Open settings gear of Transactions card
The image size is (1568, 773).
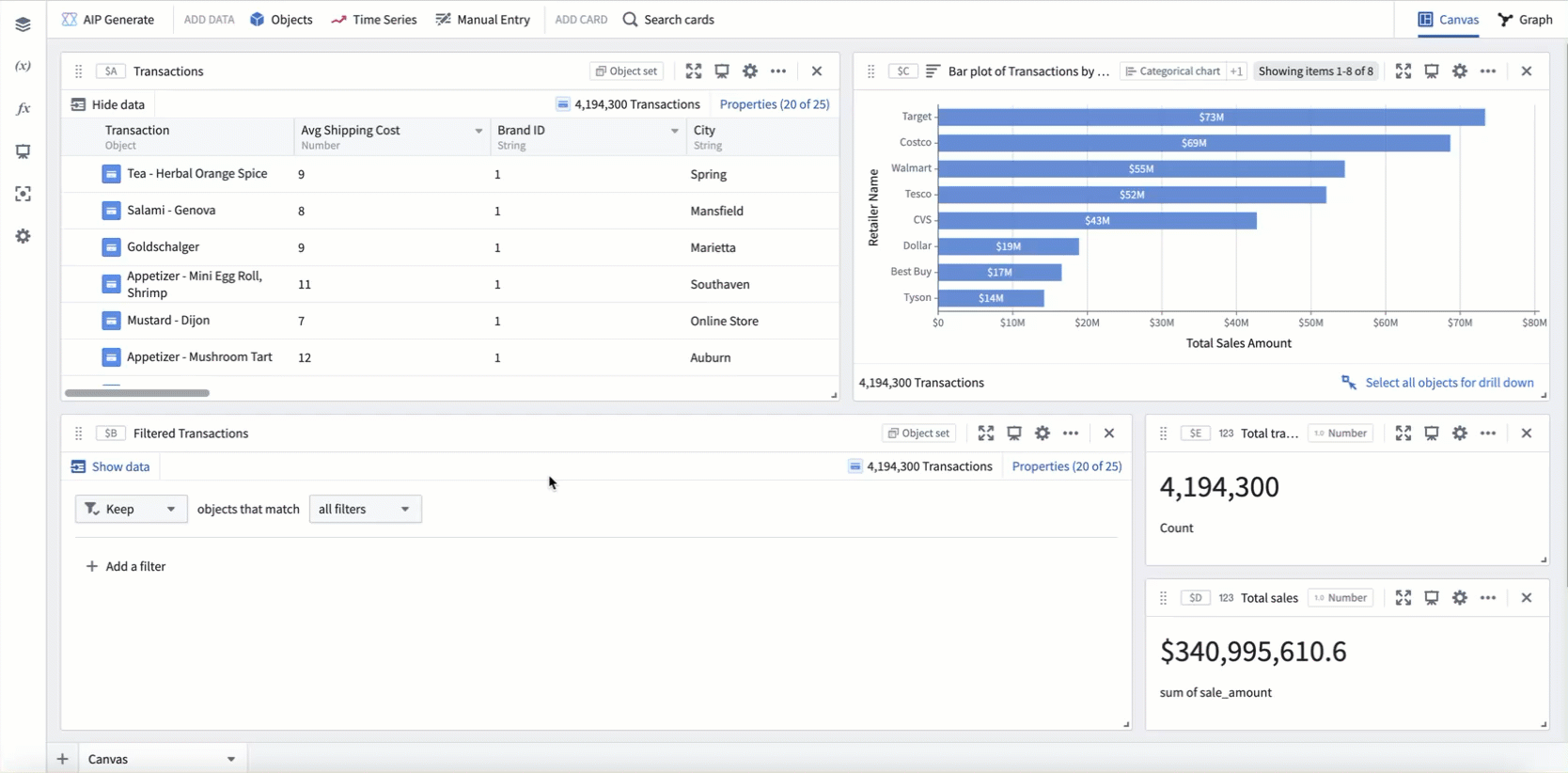tap(750, 71)
